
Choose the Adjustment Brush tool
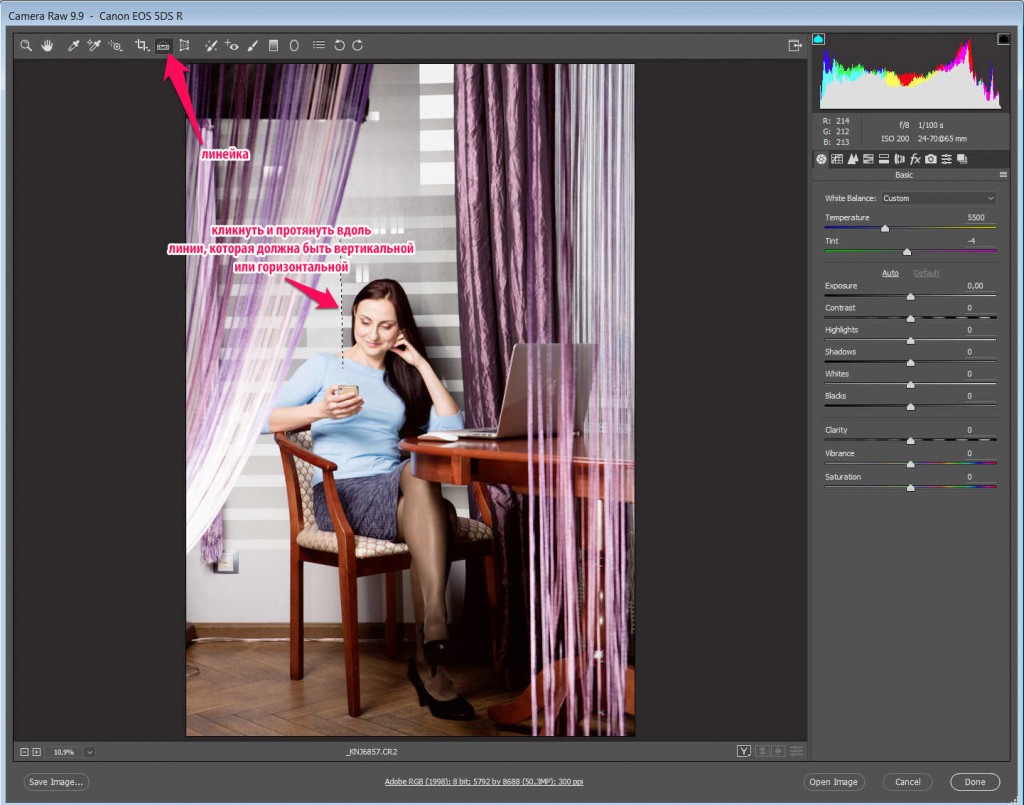tap(252, 46)
